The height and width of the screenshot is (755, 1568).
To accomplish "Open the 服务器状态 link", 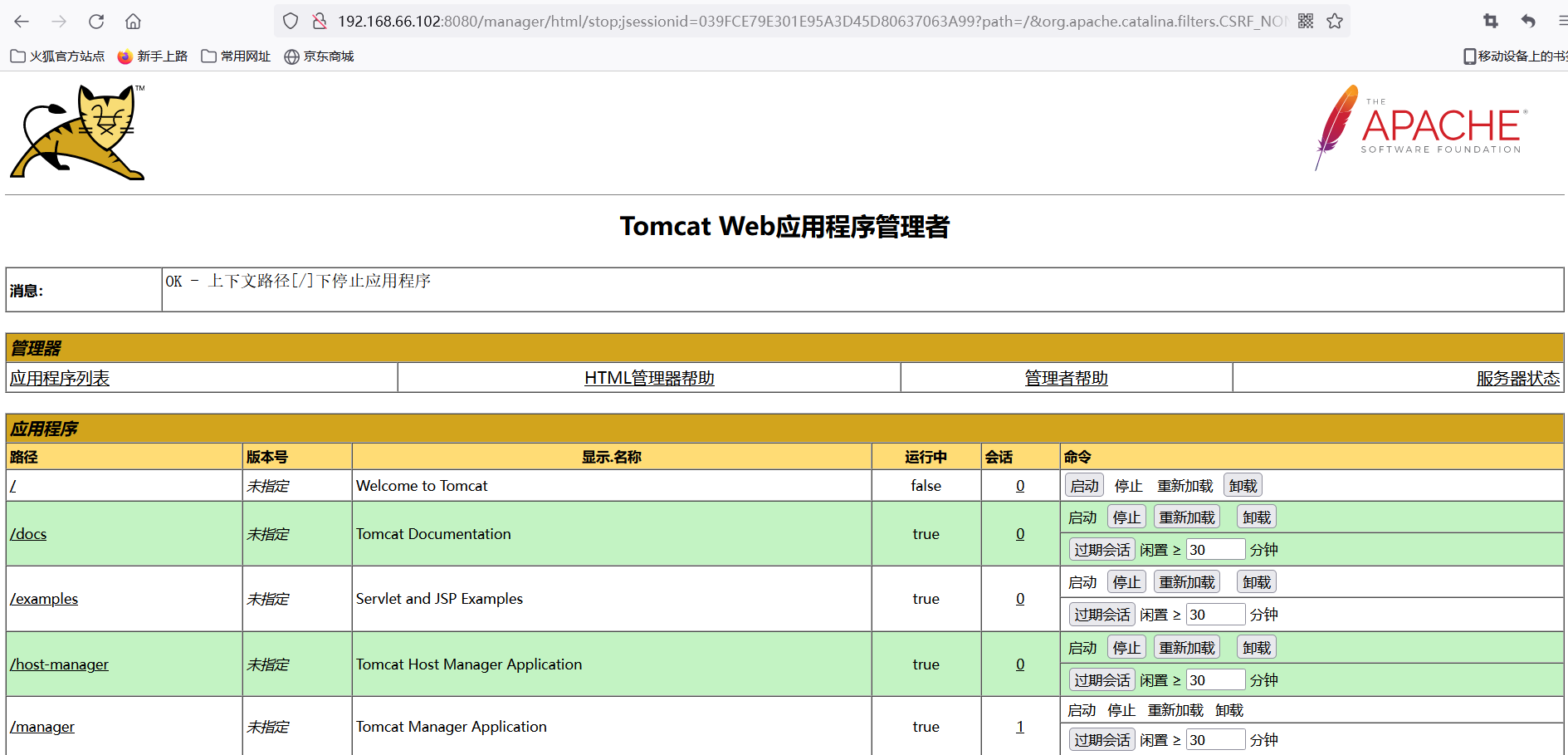I will tap(1518, 379).
